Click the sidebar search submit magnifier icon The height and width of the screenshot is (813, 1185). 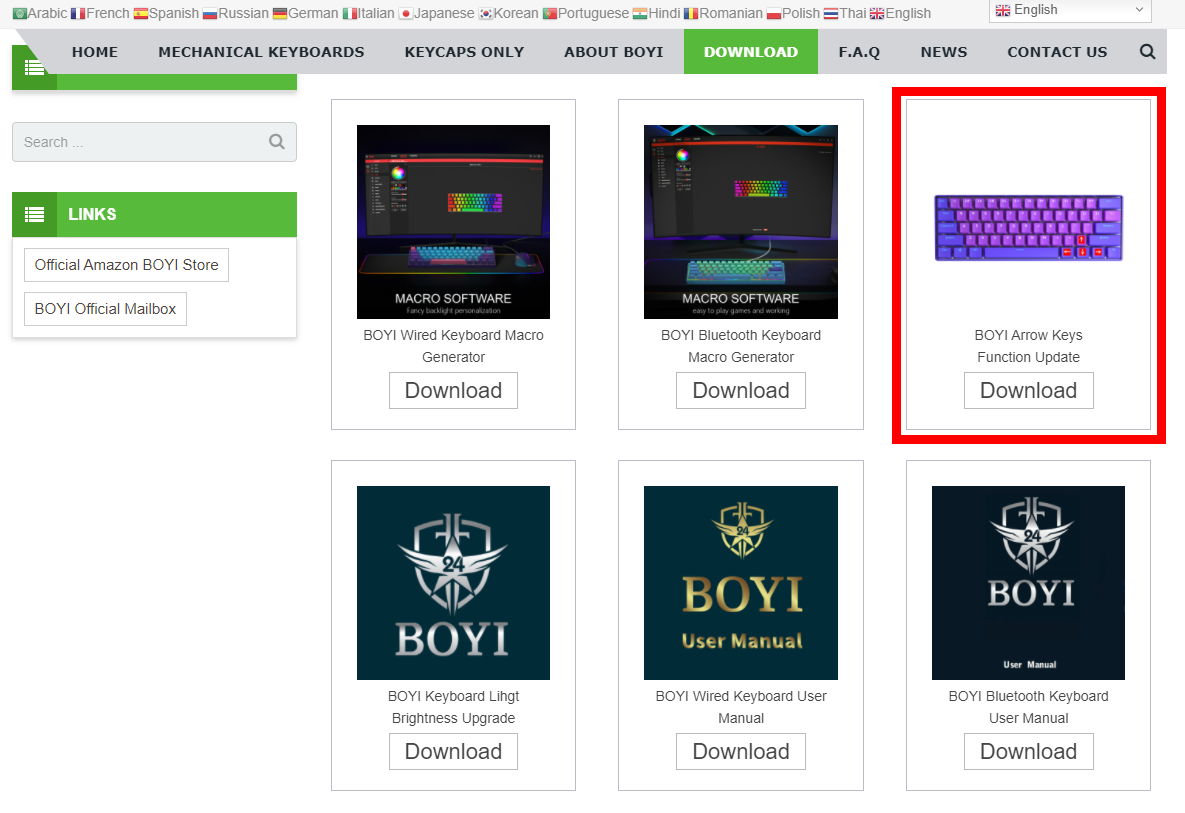point(277,142)
